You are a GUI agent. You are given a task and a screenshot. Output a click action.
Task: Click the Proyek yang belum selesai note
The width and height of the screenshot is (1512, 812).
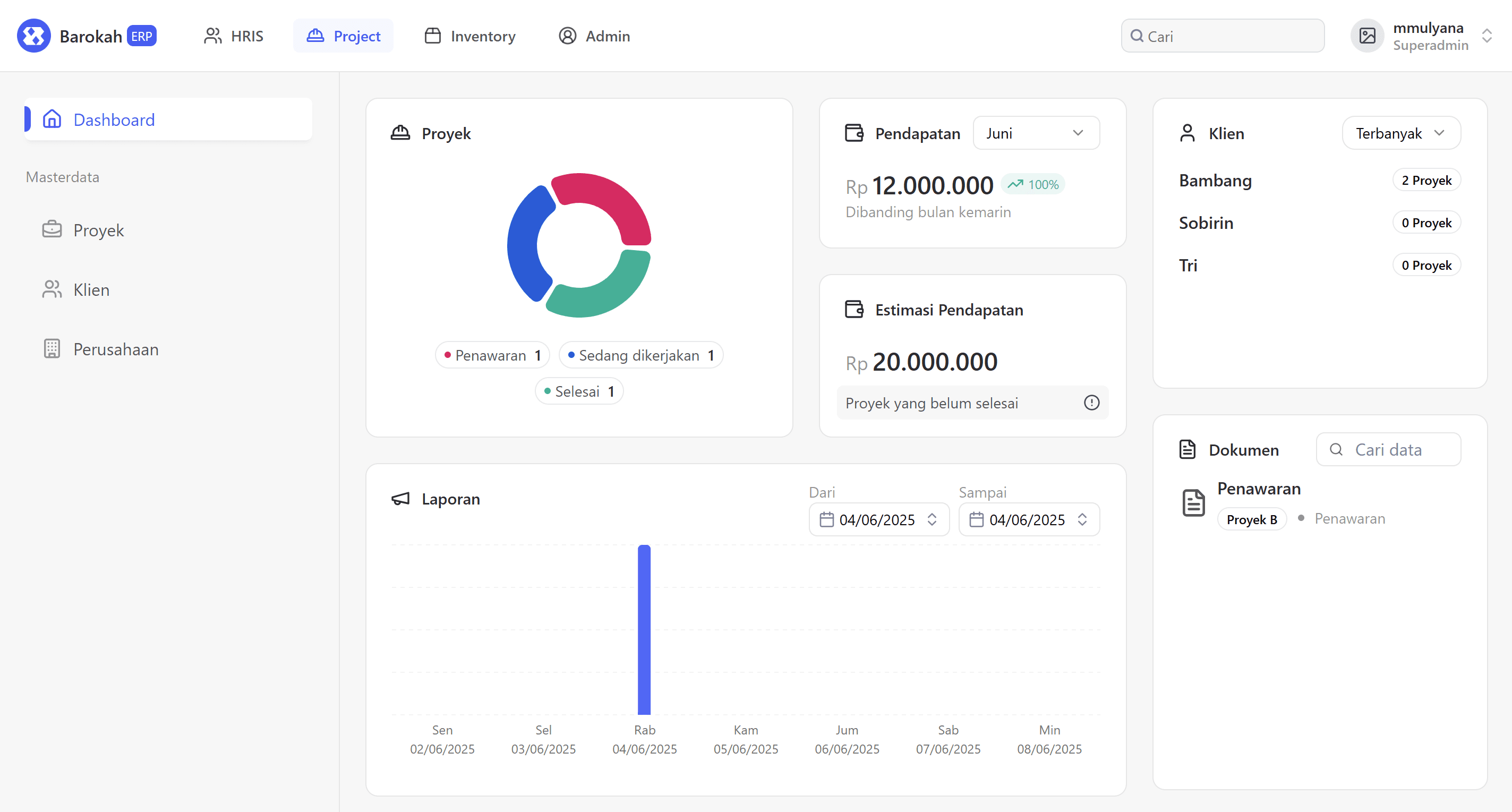coord(972,403)
